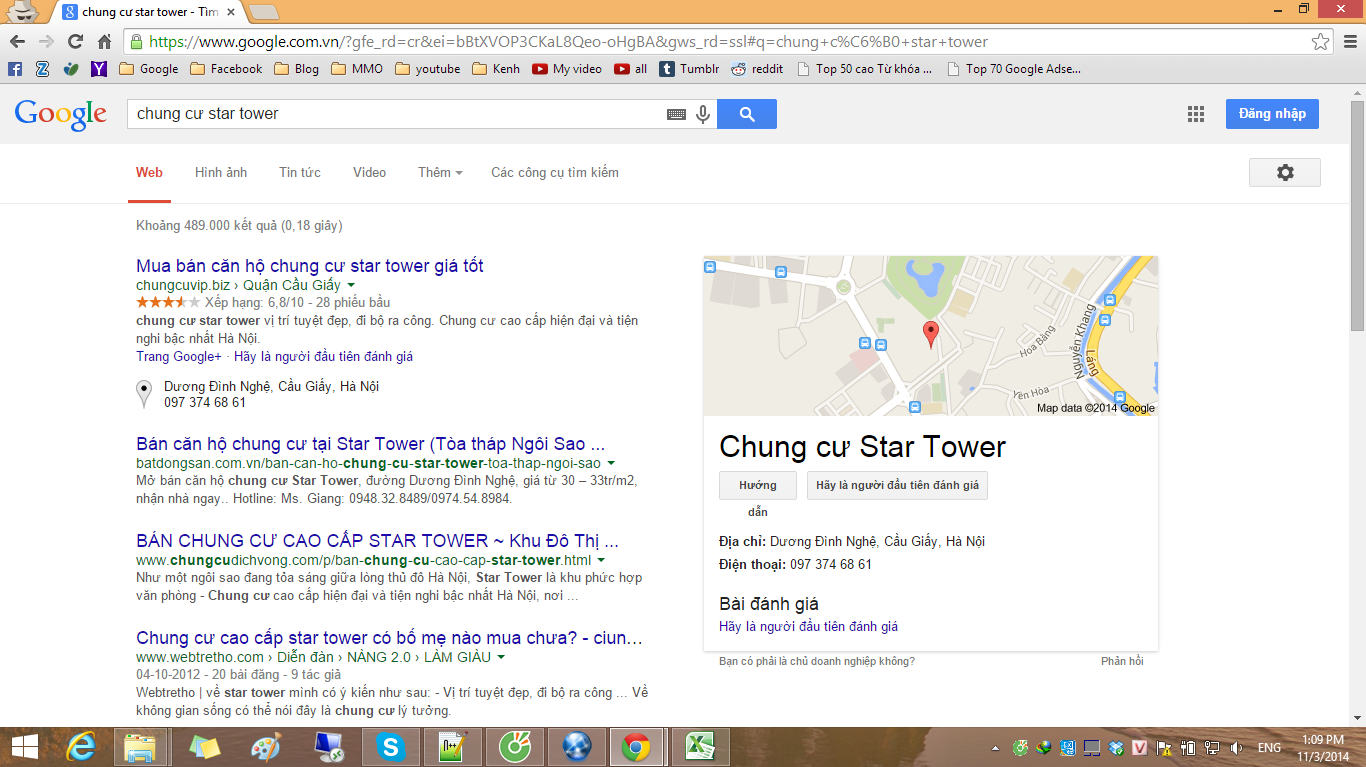Open 'BÁN CHUNG CƯ CAO CẤP STAR TOWER' result

pyautogui.click(x=378, y=540)
